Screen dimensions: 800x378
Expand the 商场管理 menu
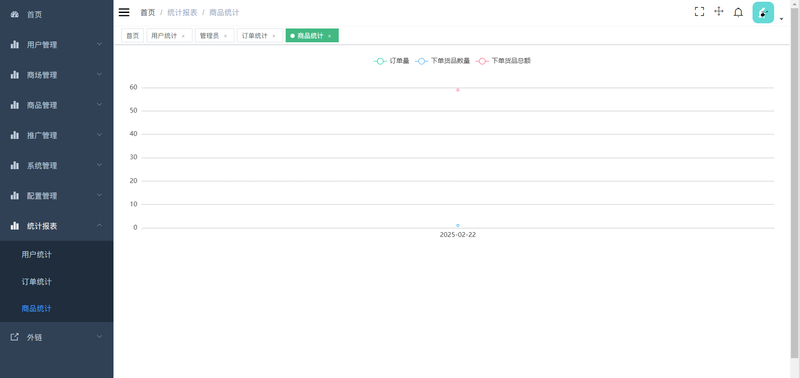click(x=57, y=75)
